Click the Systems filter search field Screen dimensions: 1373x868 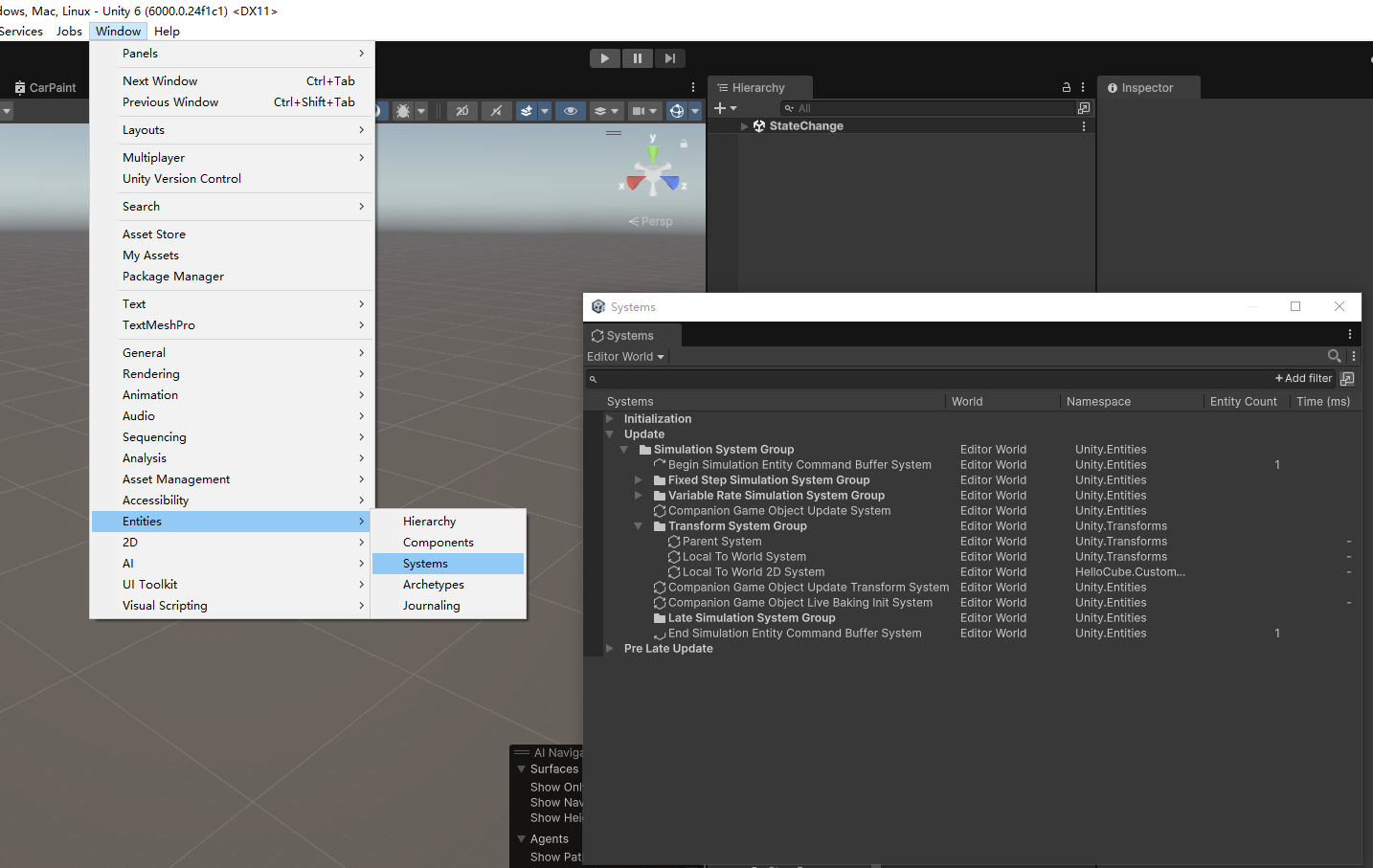point(929,378)
